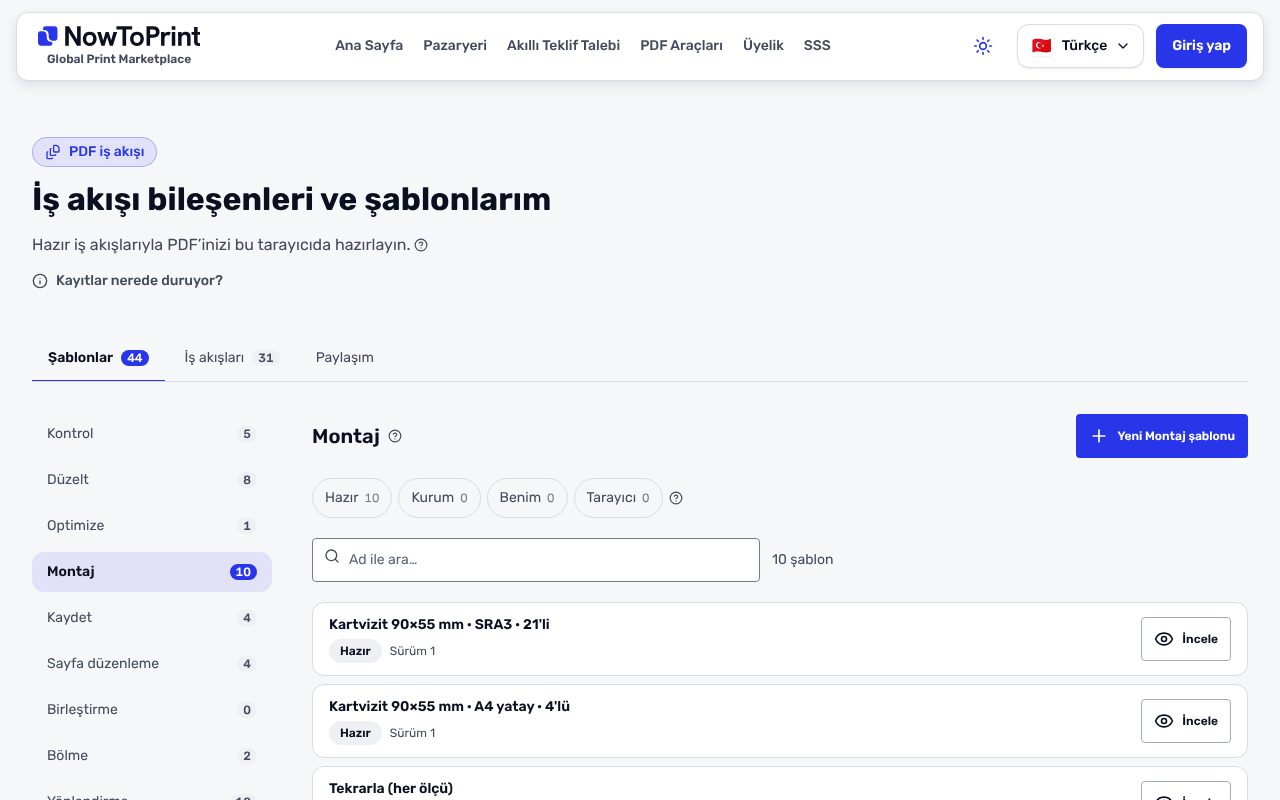
Task: Toggle the Hazır filter chip
Action: pyautogui.click(x=352, y=498)
